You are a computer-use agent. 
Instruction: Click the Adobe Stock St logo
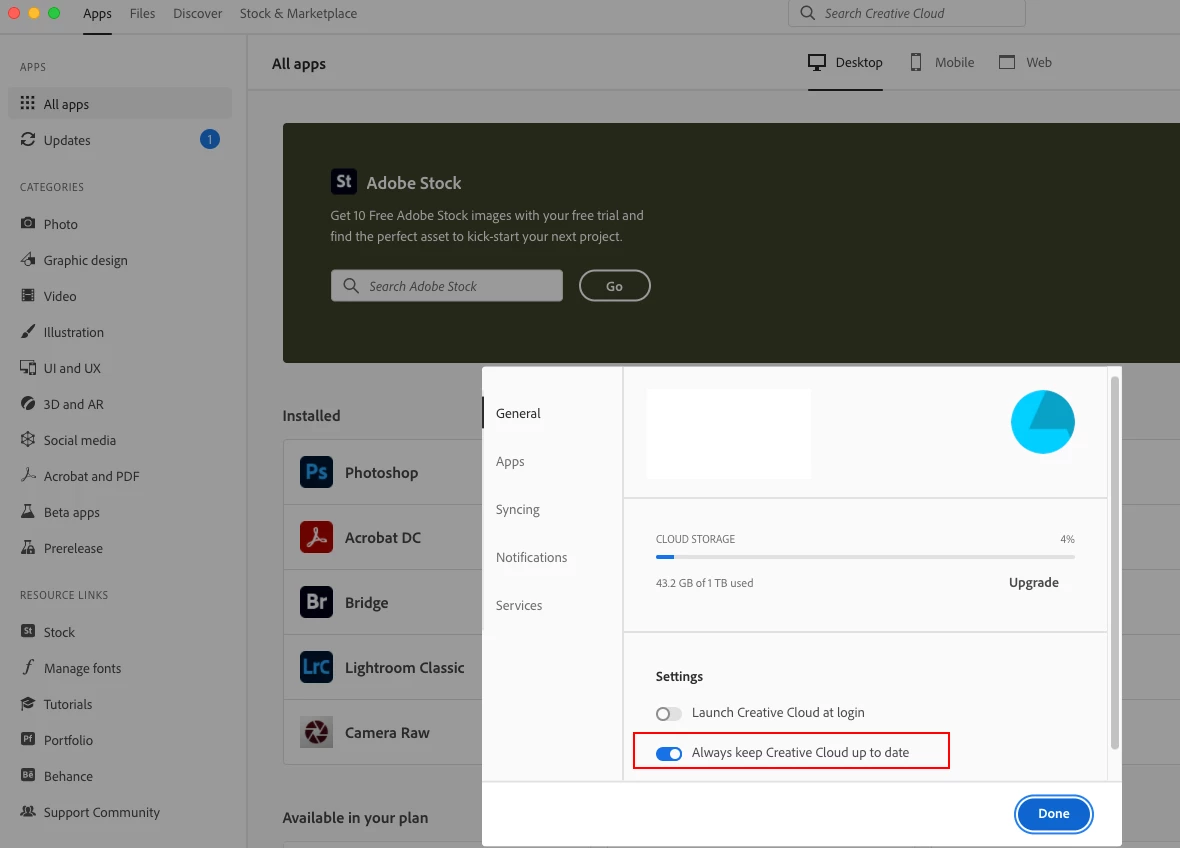(344, 181)
